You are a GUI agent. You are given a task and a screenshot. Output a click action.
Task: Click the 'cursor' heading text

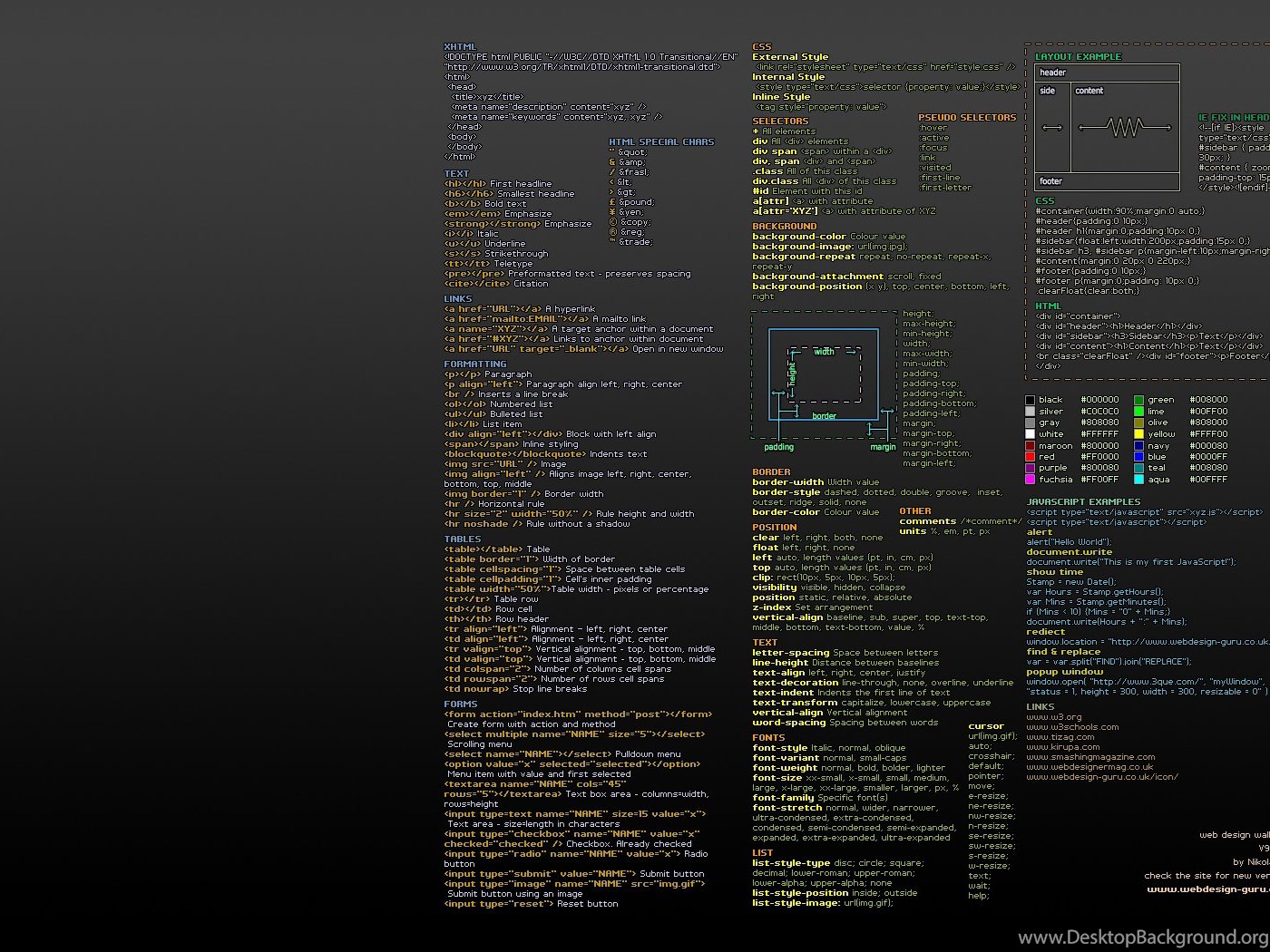tap(986, 726)
